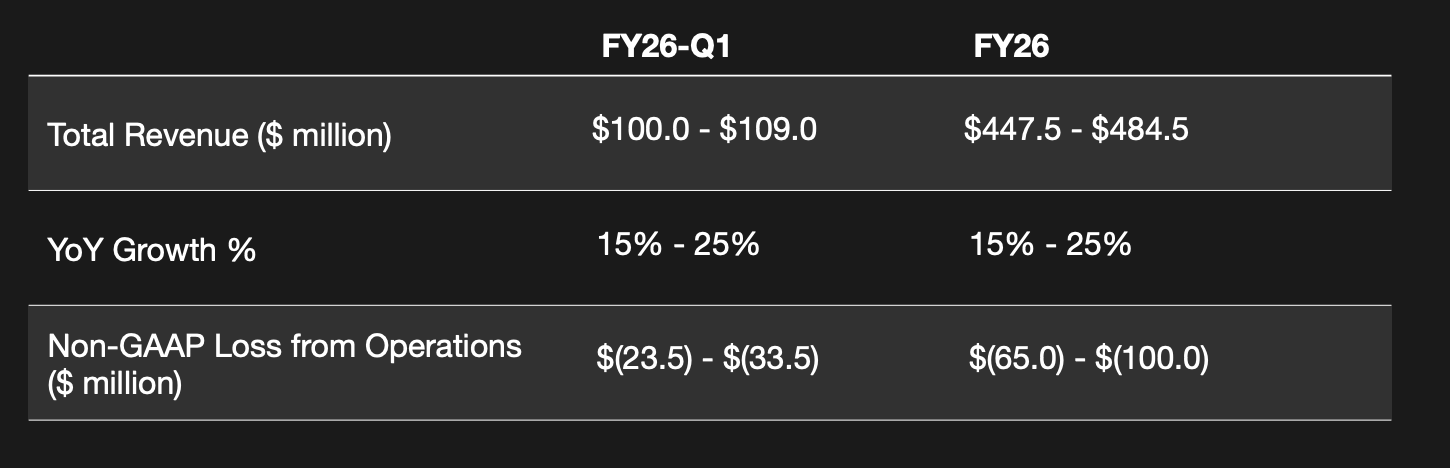This screenshot has height=468, width=1450.
Task: Click the $109.0 upper revenue bound
Action: 769,129
